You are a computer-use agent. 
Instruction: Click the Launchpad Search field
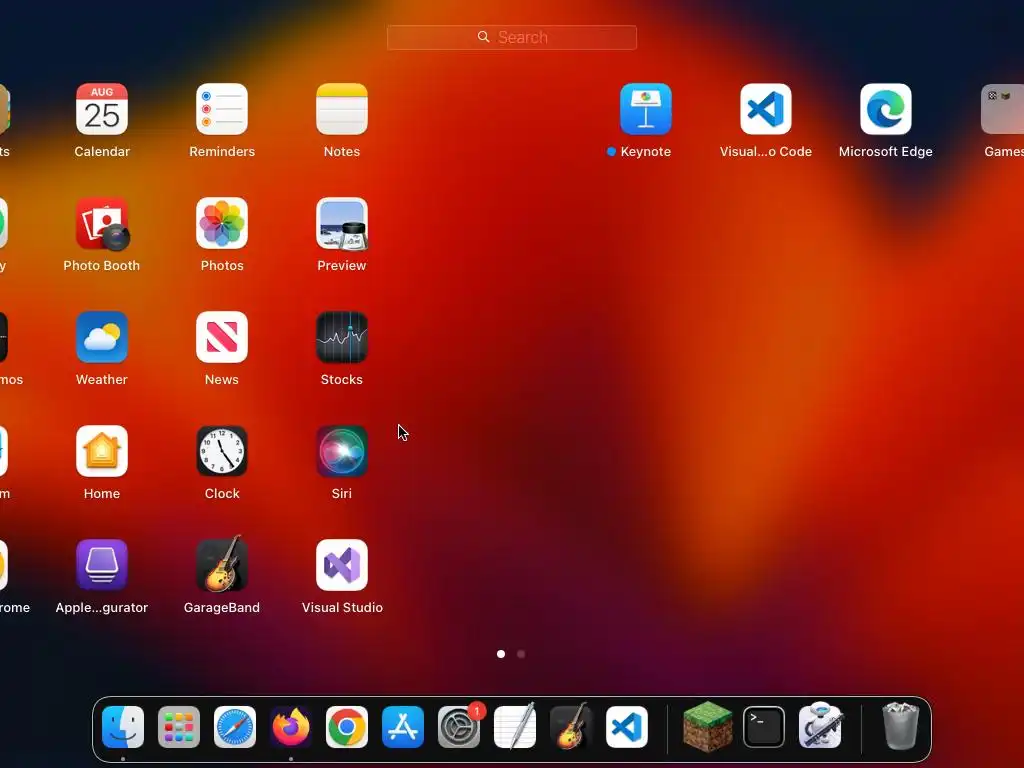pos(512,37)
